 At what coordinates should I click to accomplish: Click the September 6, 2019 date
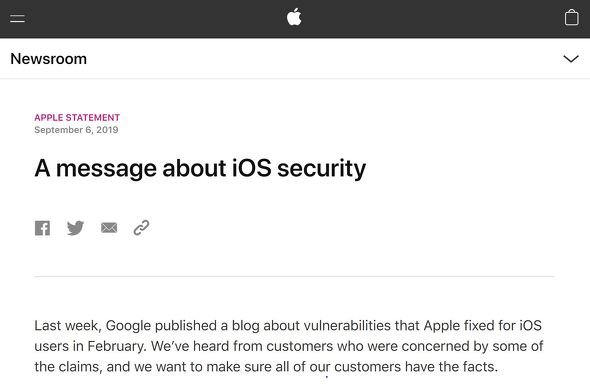(x=76, y=130)
